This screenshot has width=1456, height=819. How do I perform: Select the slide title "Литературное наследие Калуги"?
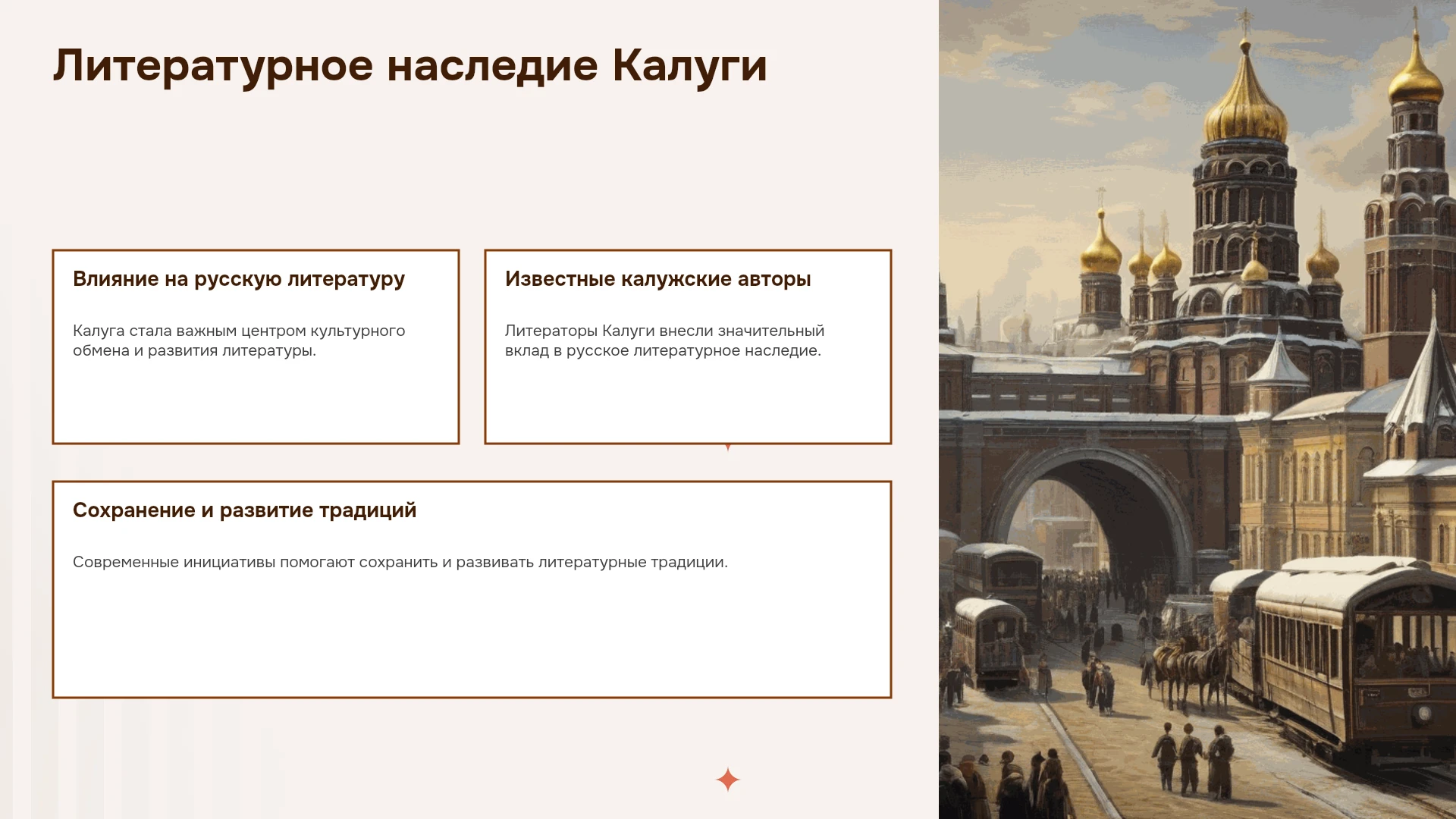410,66
